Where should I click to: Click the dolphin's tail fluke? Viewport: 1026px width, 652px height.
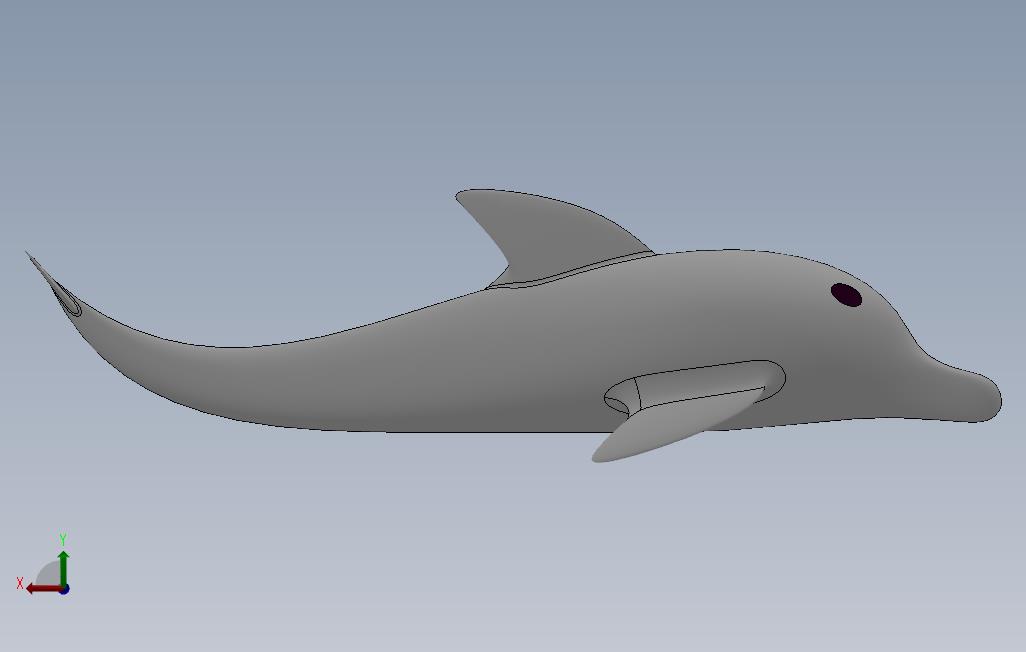54,285
